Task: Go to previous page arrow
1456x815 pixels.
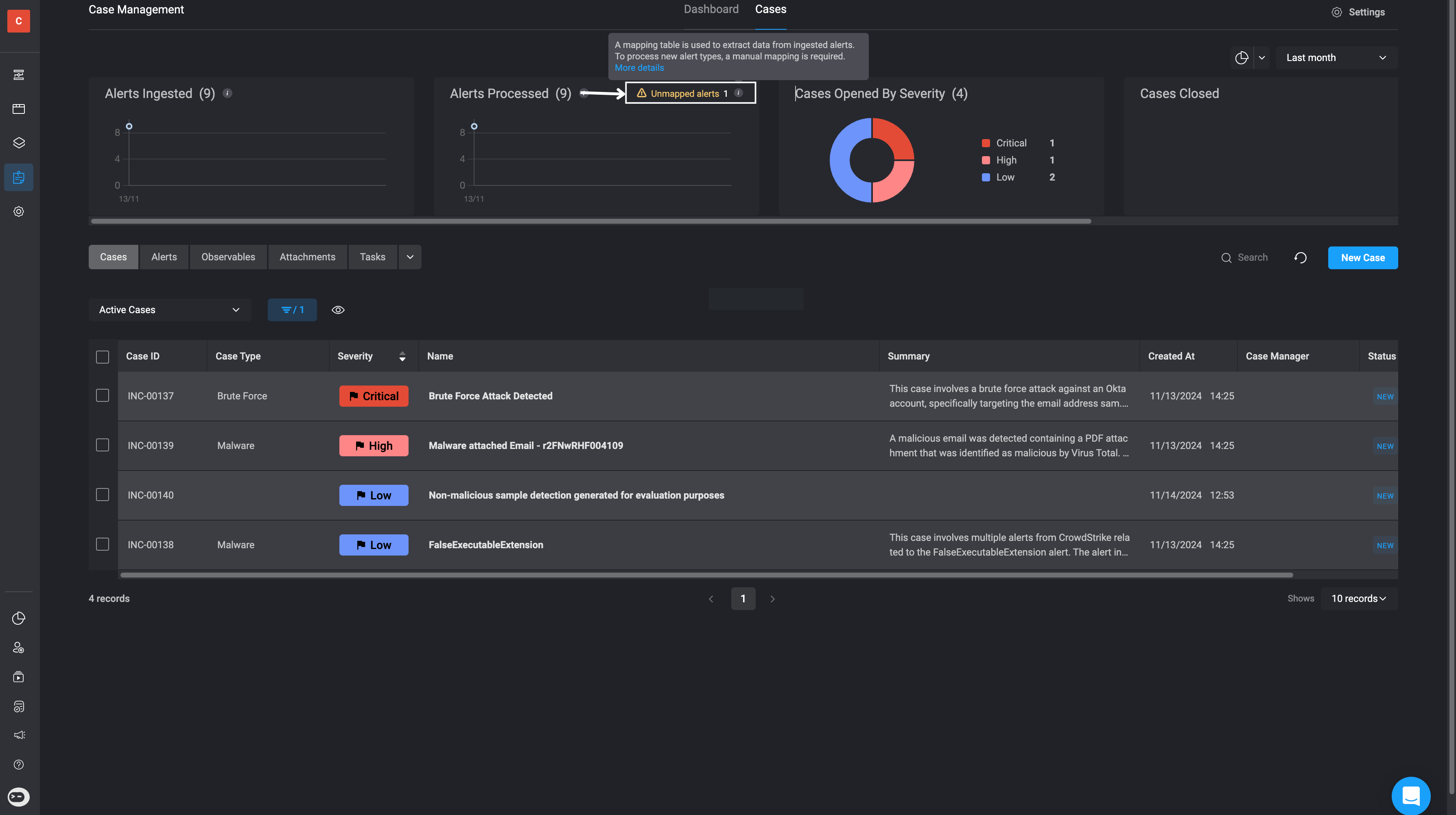Action: click(711, 599)
